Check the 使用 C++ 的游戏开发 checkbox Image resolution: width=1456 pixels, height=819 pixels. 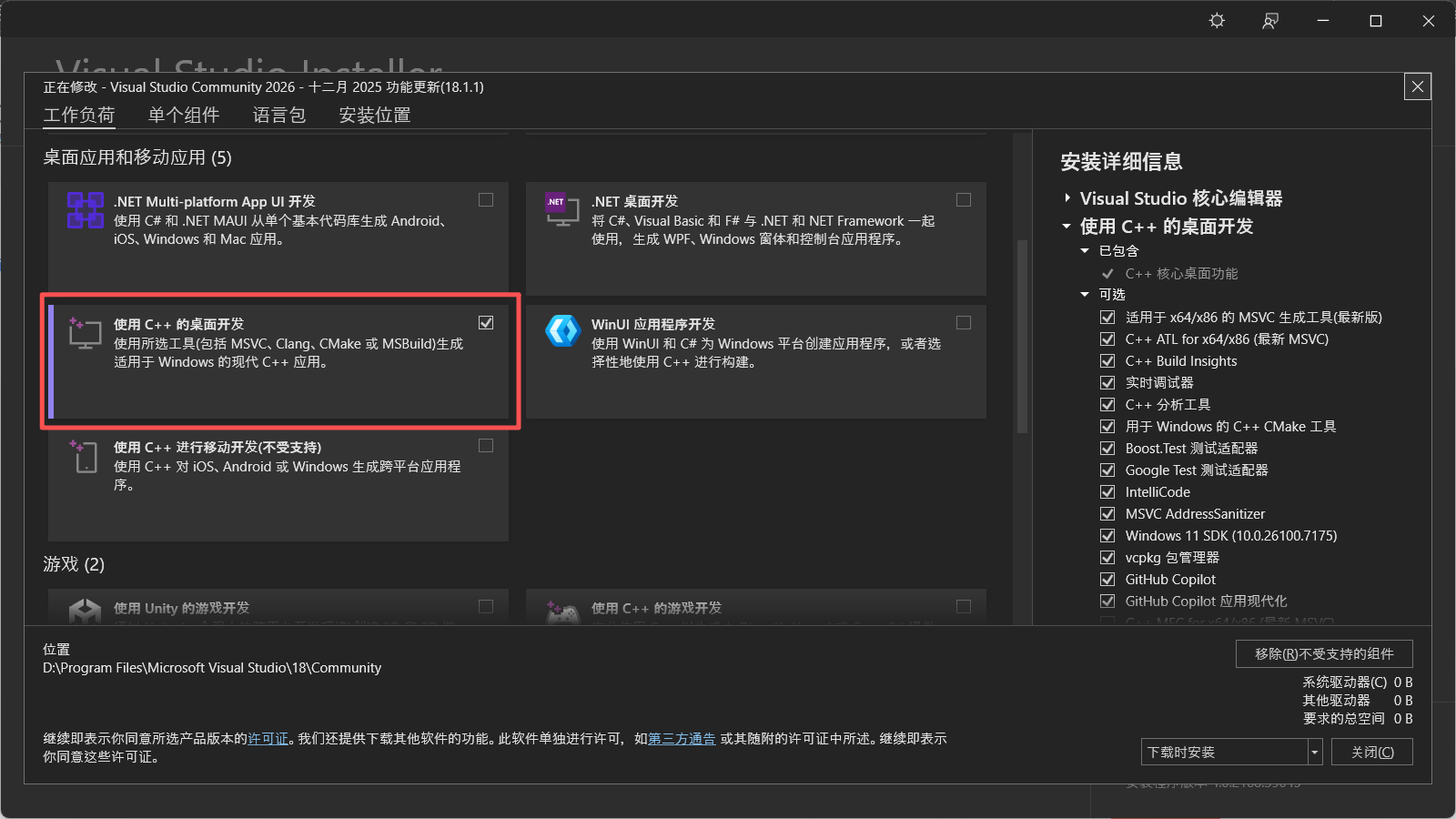(x=964, y=607)
